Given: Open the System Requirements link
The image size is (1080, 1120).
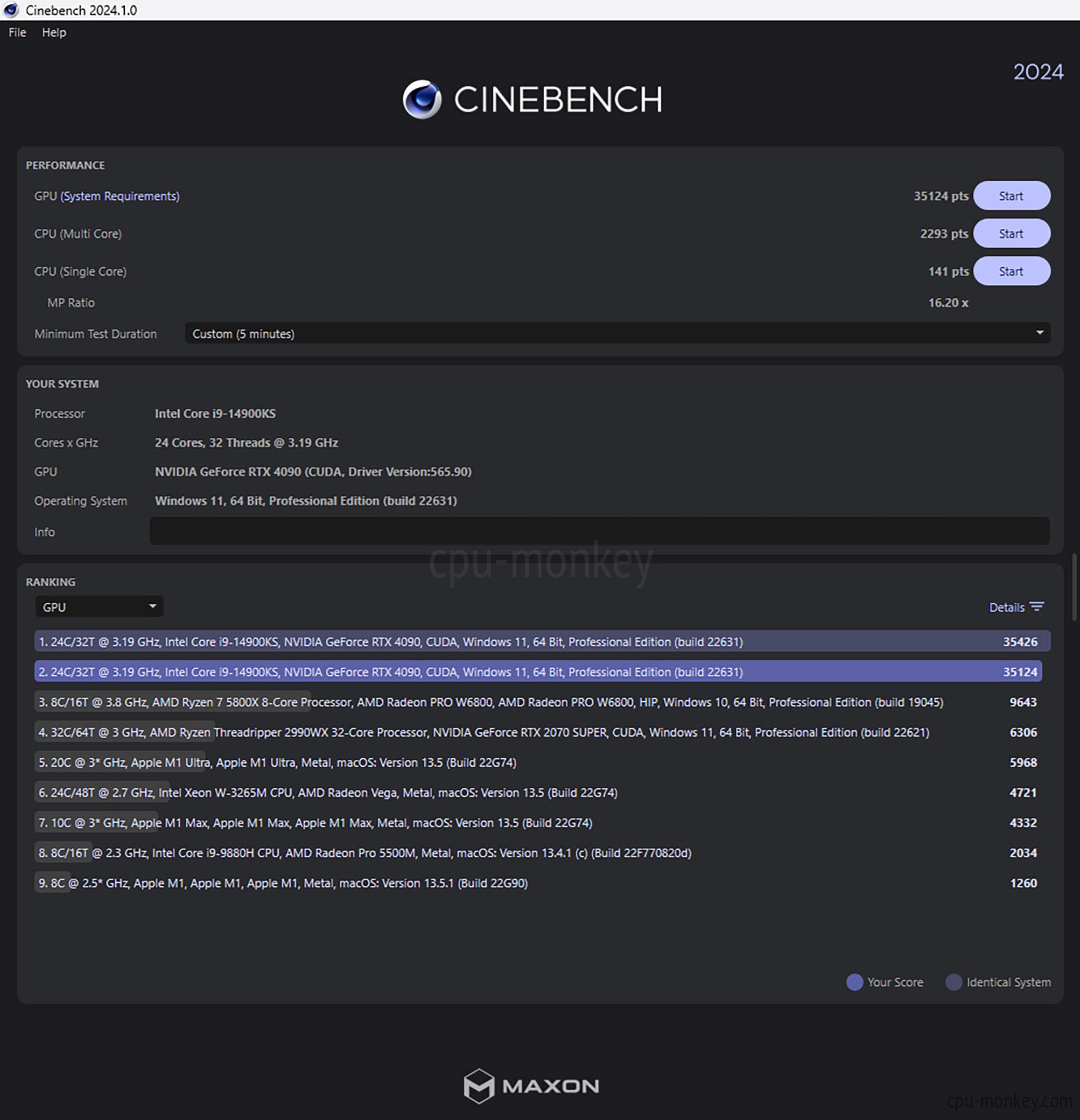Looking at the screenshot, I should tap(120, 196).
